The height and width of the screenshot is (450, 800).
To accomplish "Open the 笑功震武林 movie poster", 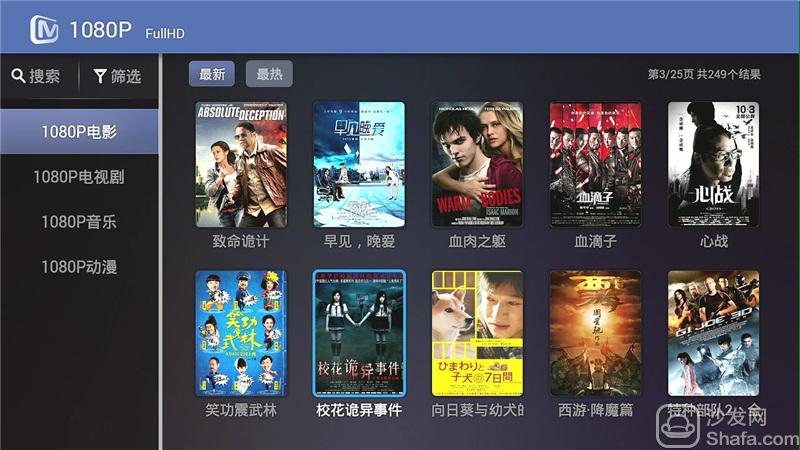I will tap(241, 333).
